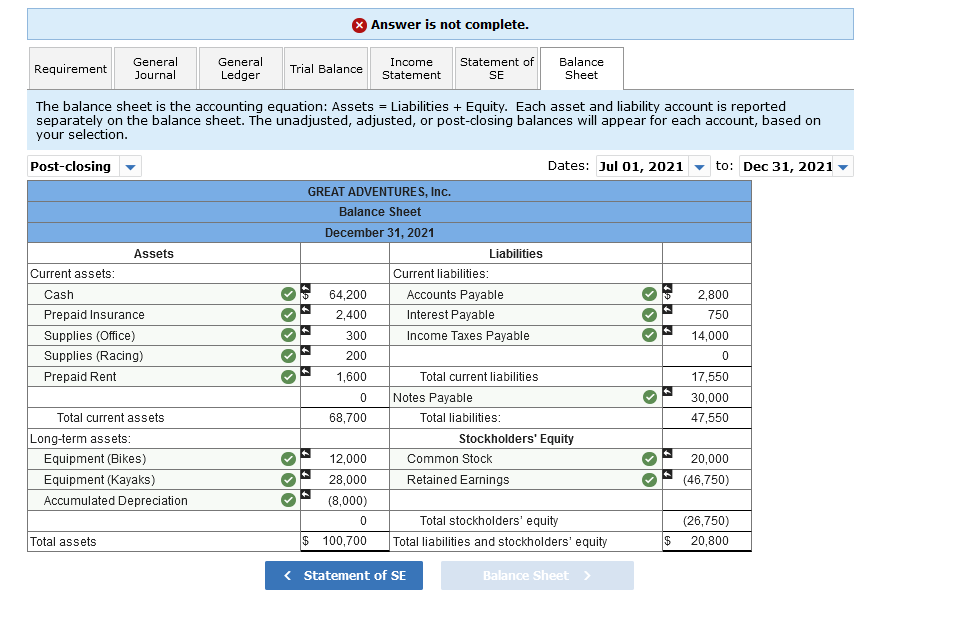
Task: Click the drill-down arrow icon for Supplies (Racing) amount
Action: coord(305,351)
